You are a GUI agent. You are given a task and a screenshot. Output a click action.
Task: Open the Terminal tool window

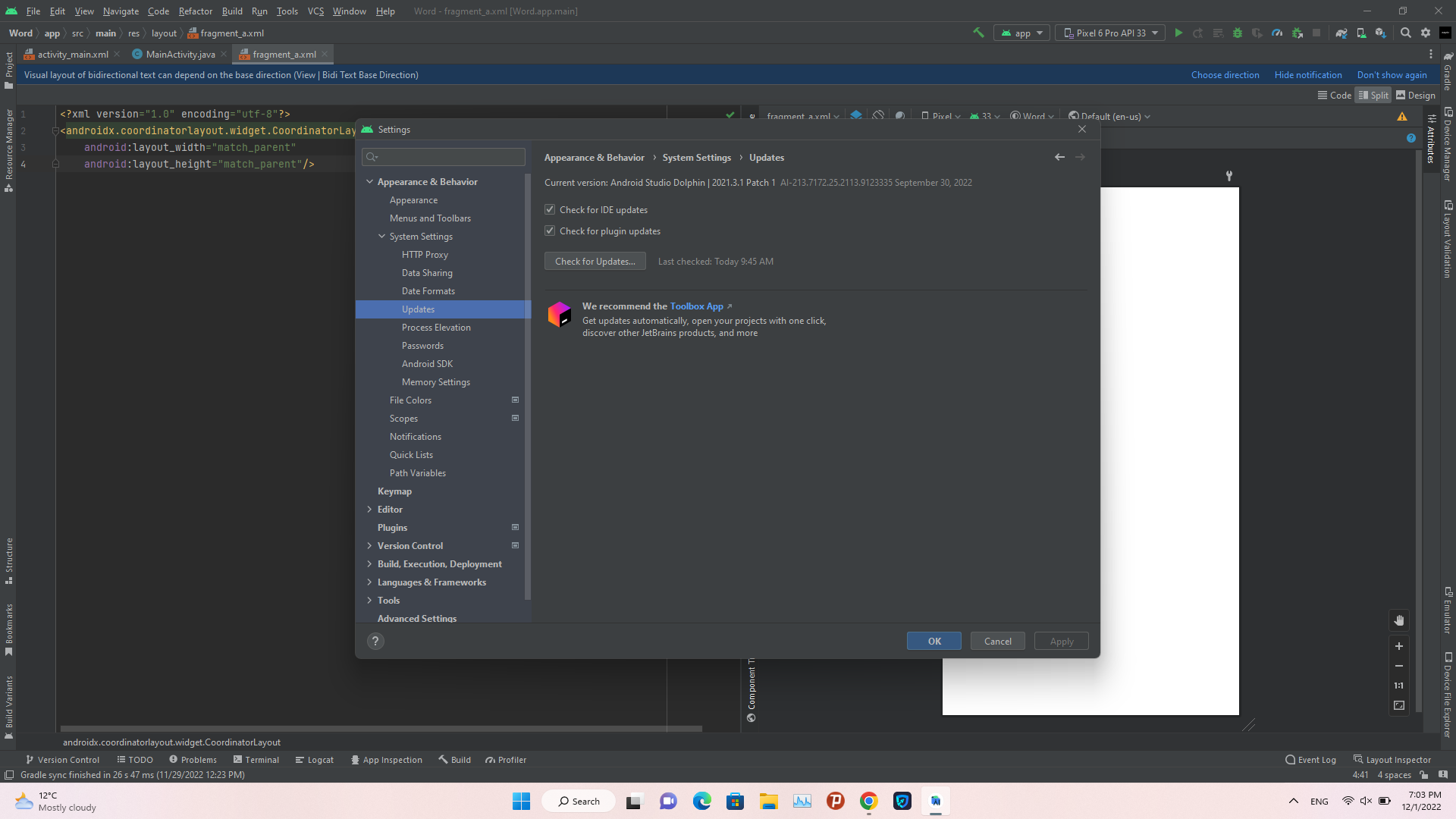click(256, 760)
